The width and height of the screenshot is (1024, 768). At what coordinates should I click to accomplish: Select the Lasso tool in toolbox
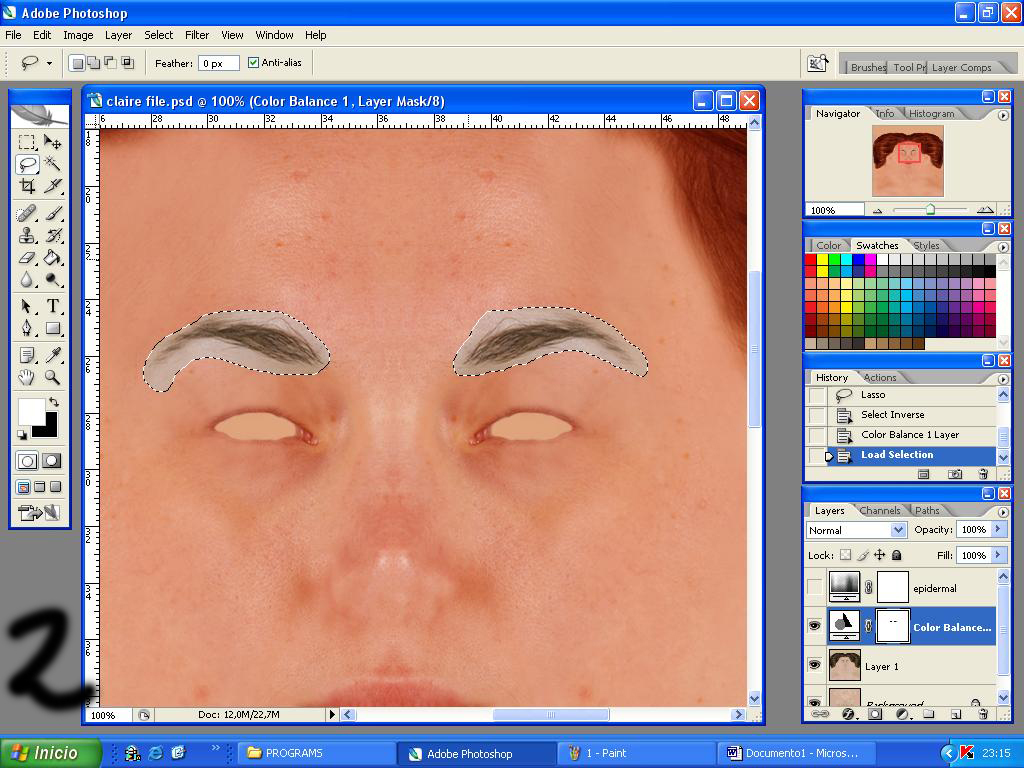pos(27,163)
